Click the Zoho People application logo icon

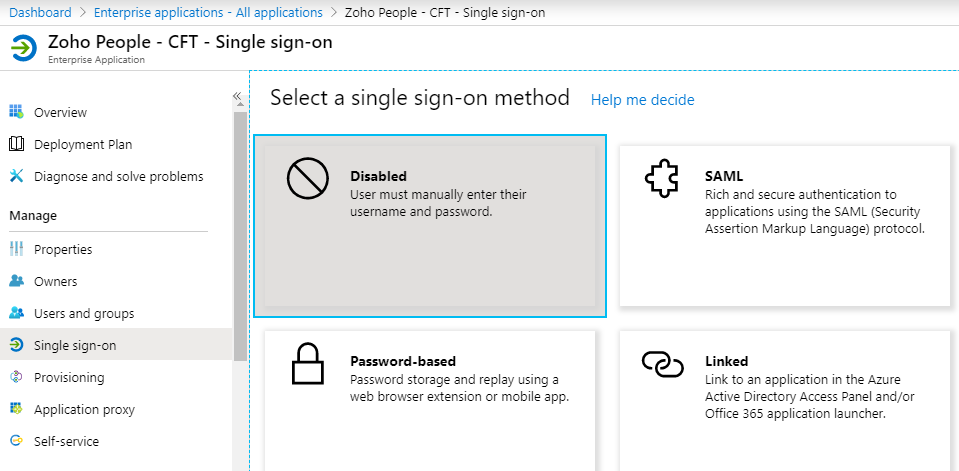pos(24,48)
